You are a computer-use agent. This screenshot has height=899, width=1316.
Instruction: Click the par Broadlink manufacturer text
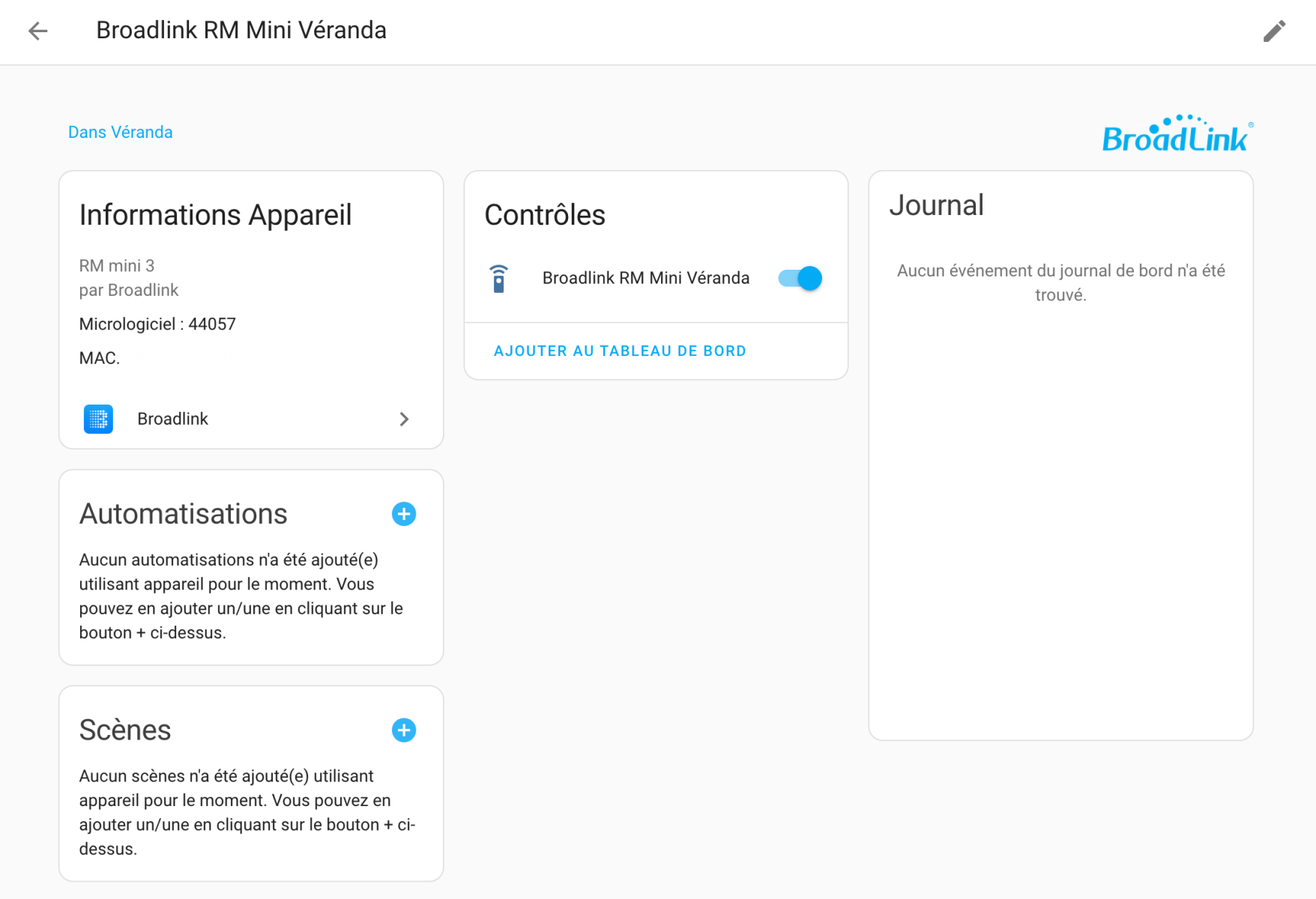129,291
